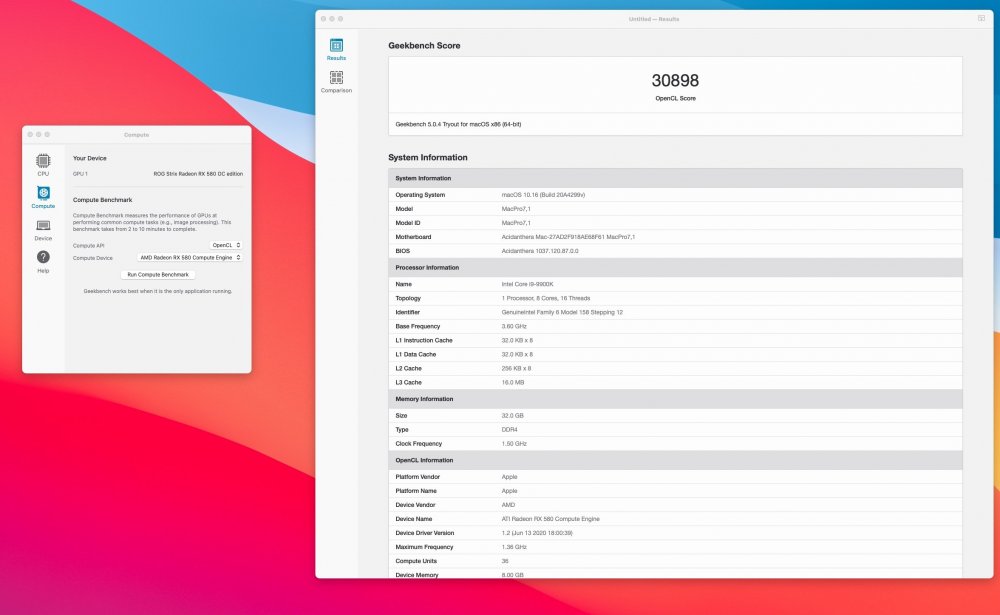
Task: Minimize the Results window
Action: [332, 19]
